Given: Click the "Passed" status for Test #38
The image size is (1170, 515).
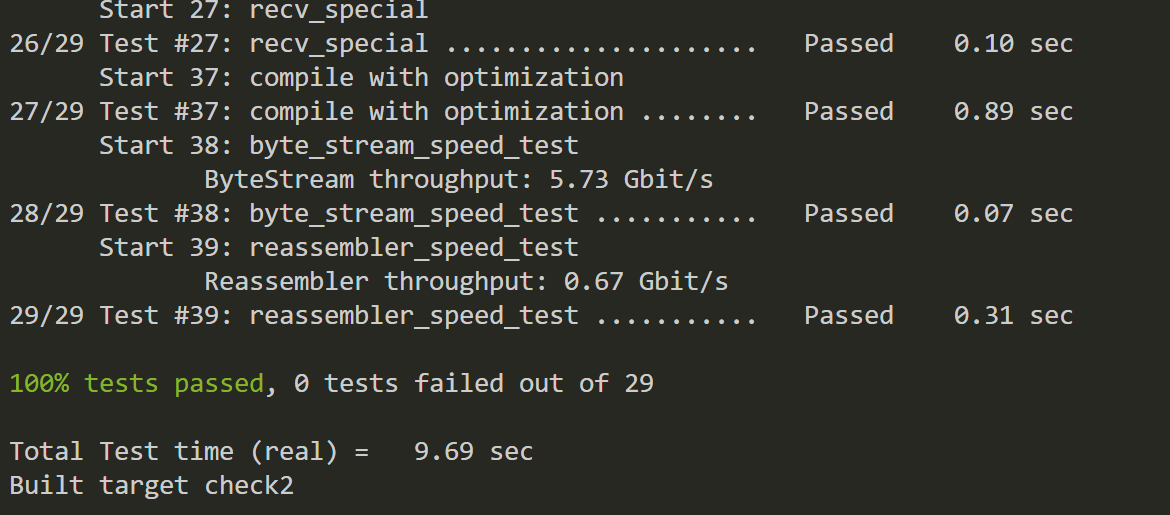Looking at the screenshot, I should coord(848,214).
